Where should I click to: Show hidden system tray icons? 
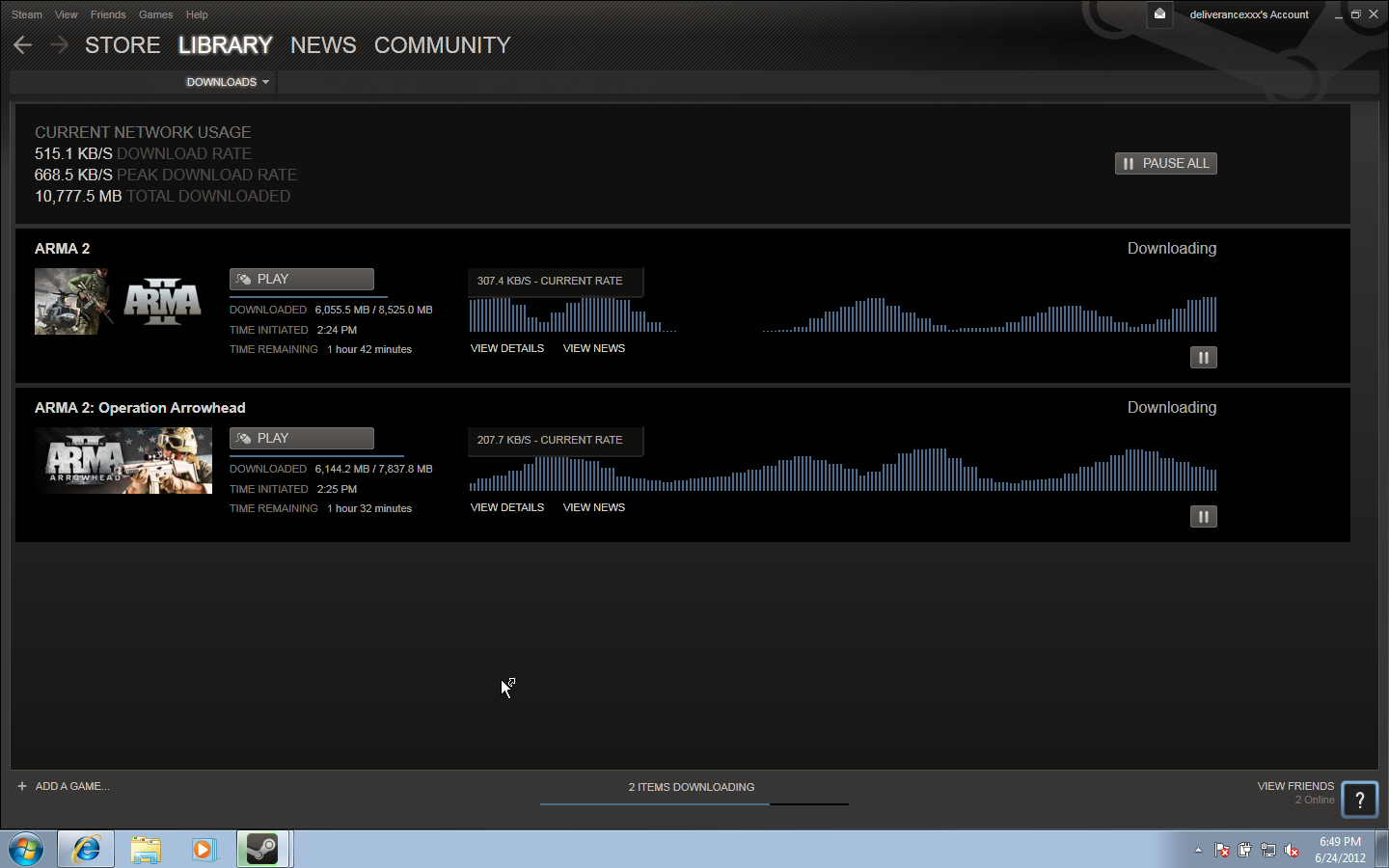pyautogui.click(x=1198, y=851)
